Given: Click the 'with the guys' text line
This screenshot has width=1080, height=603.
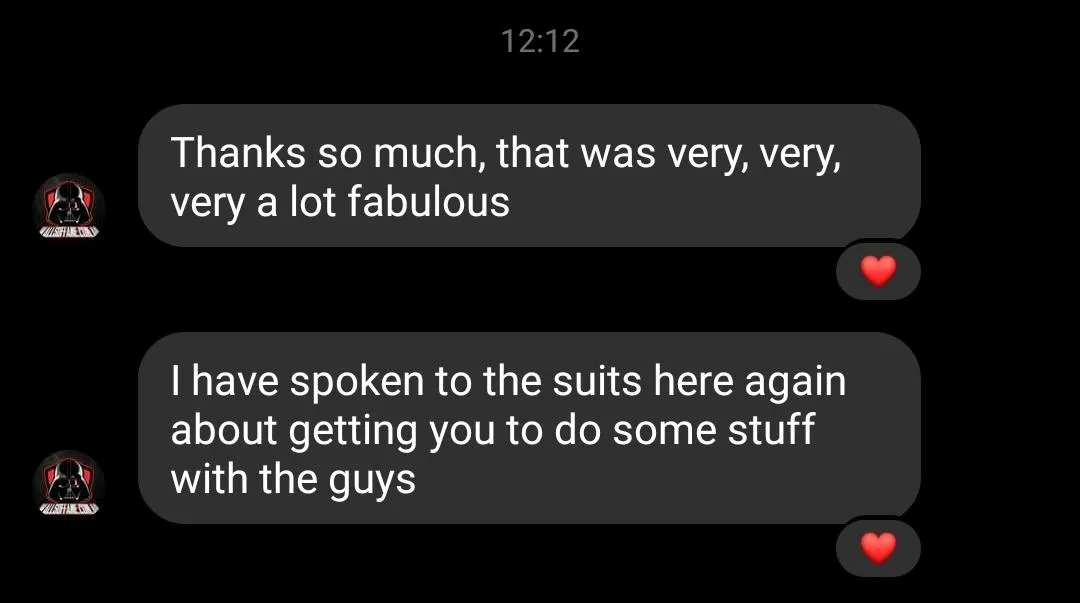Looking at the screenshot, I should click(x=292, y=480).
